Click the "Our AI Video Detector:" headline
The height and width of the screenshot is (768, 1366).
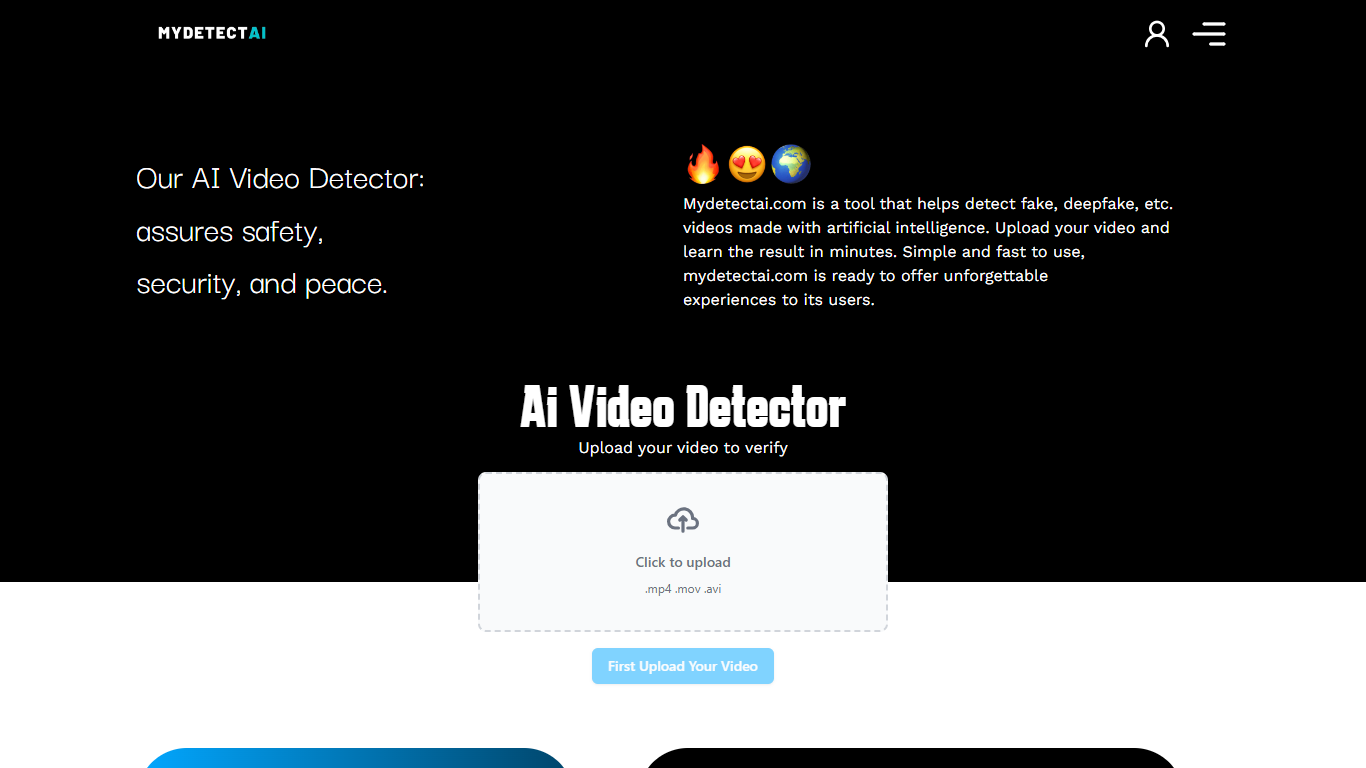click(x=281, y=179)
